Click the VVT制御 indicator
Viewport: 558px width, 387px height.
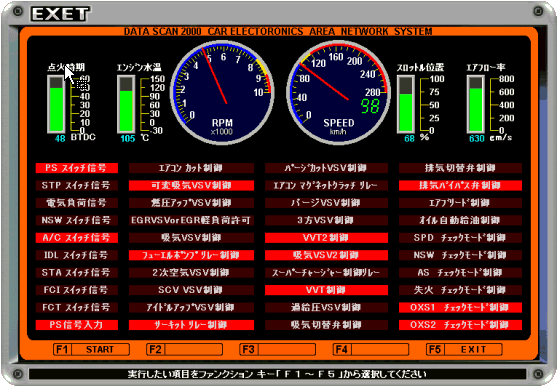(326, 290)
